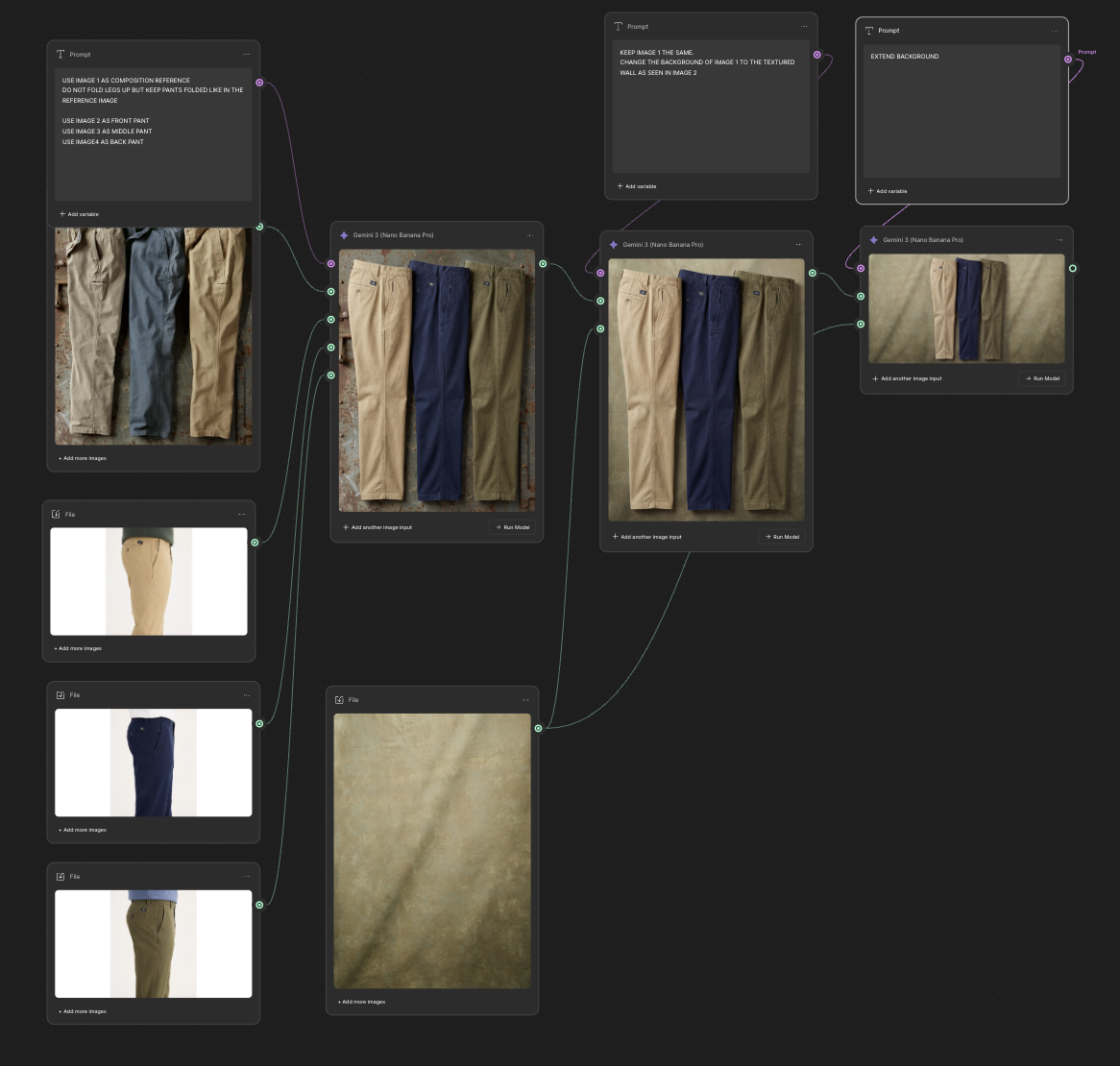Click the output port of the olive pants File node
The image size is (1120, 1066).
259,905
